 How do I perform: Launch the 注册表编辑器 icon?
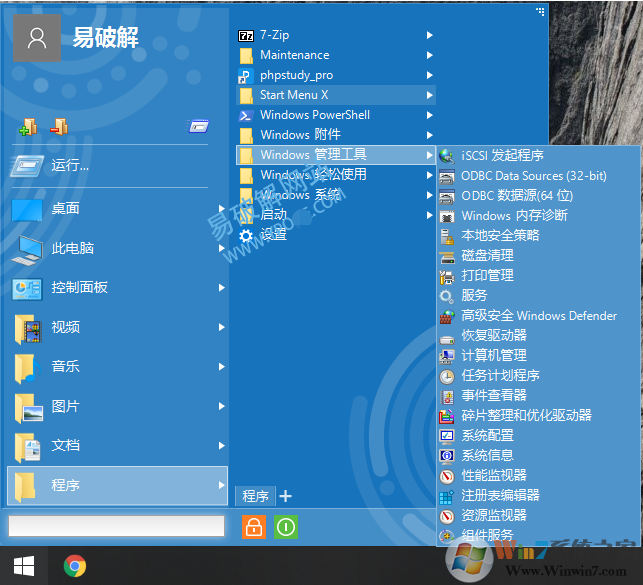click(447, 496)
